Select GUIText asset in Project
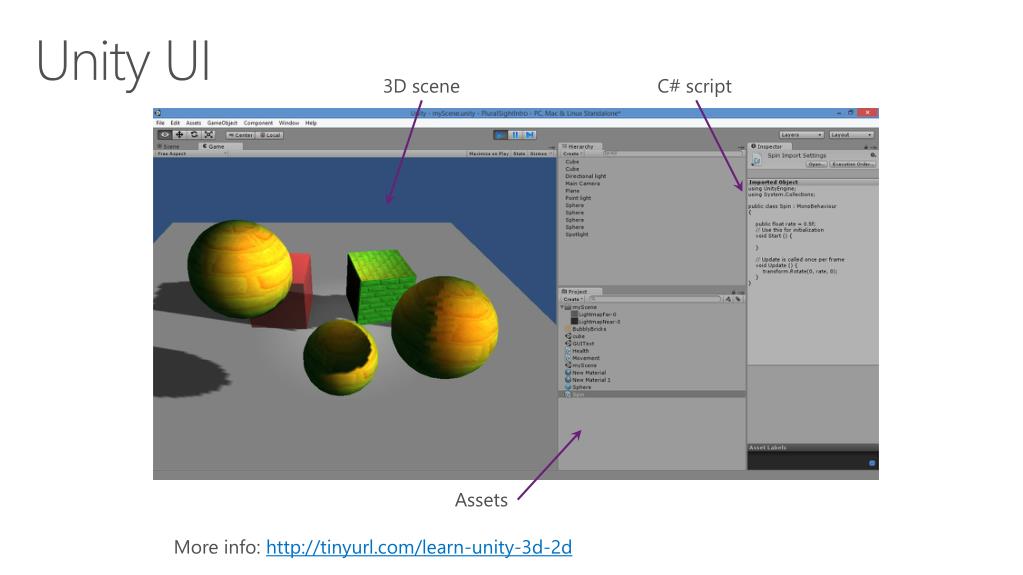Screen dimensions: 1023x575 (579, 343)
